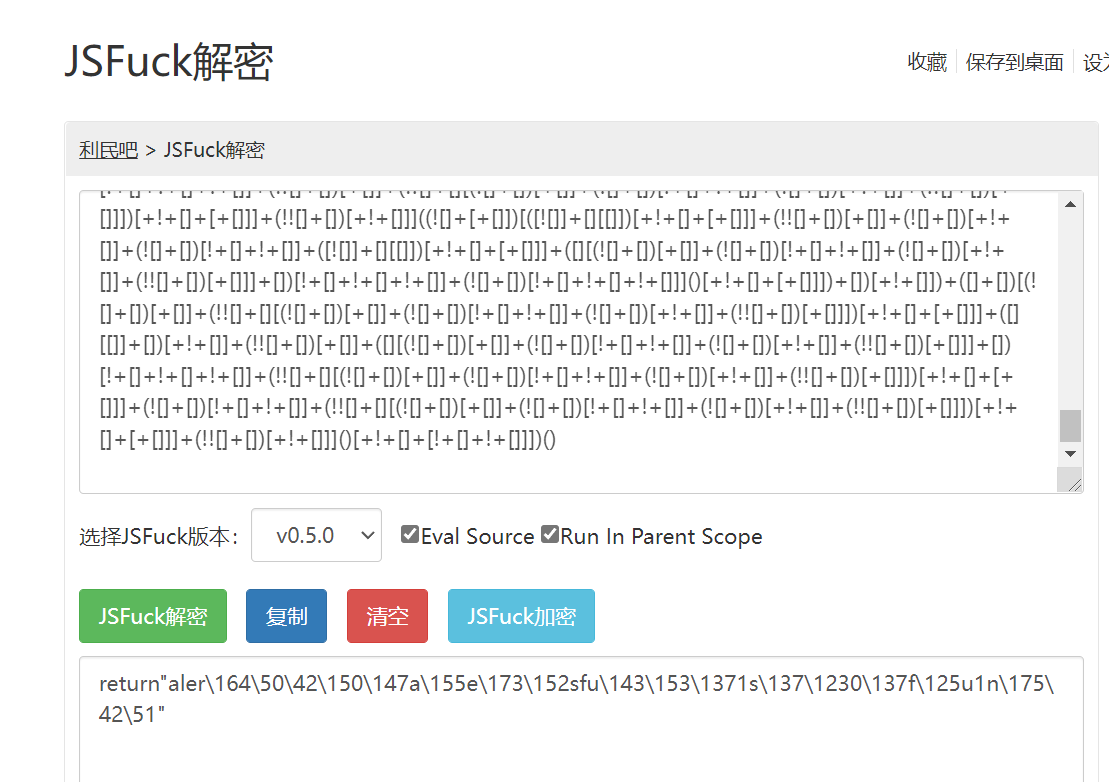
Task: Click the JSFuck解密 breadcrumb text
Action: (214, 150)
